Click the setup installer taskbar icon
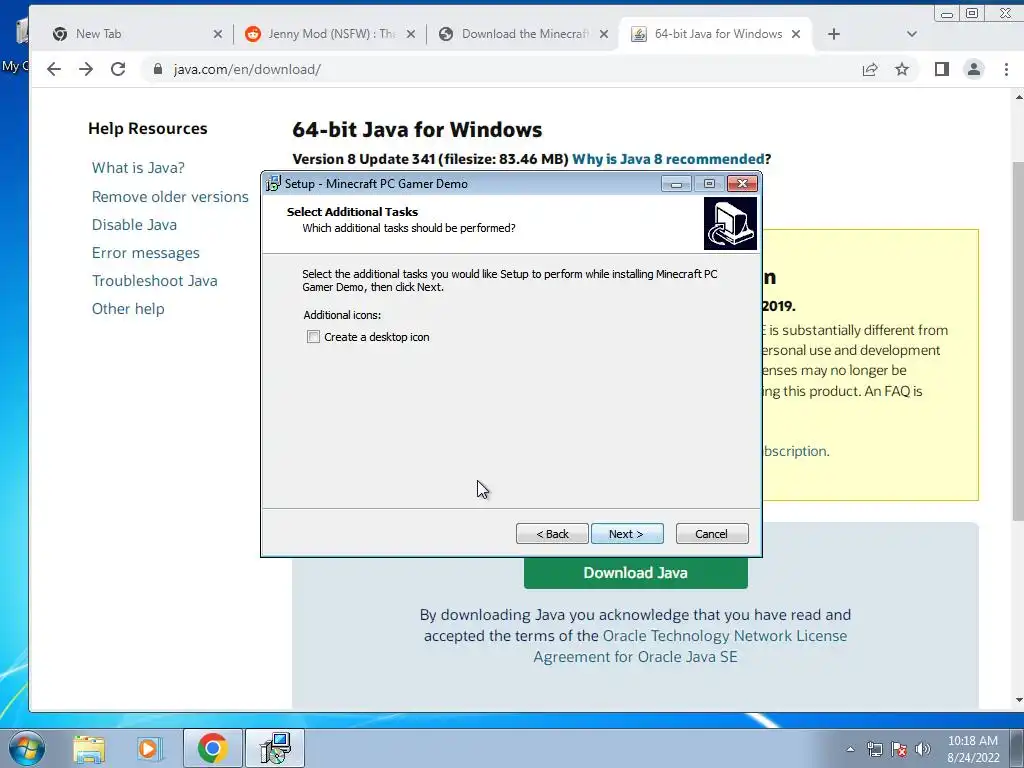Image resolution: width=1024 pixels, height=768 pixels. [x=275, y=748]
